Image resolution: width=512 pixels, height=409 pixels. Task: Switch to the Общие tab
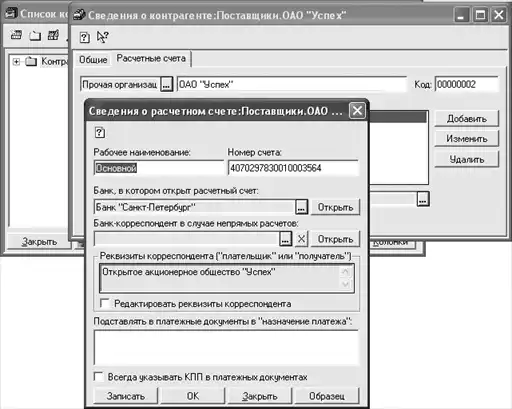tap(93, 60)
